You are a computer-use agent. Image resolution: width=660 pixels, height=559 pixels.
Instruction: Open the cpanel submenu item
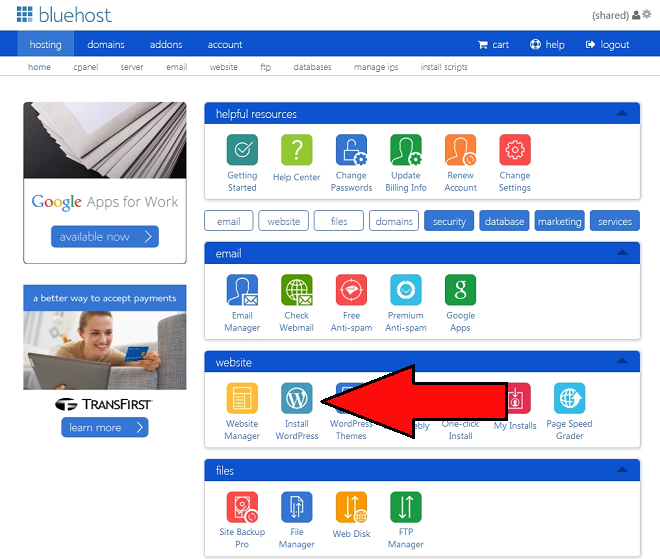click(85, 67)
